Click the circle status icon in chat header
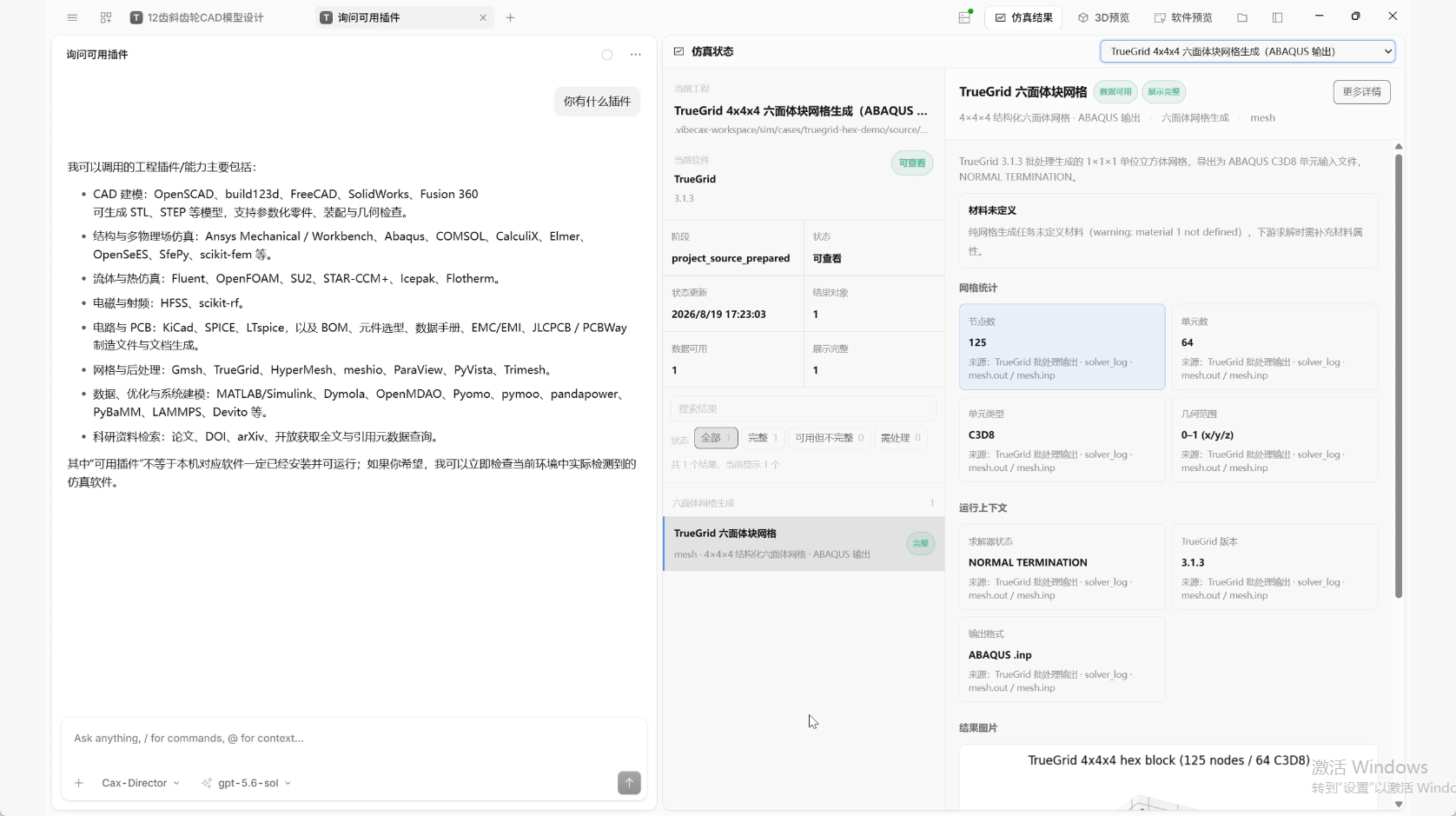This screenshot has height=816, width=1456. [x=607, y=55]
